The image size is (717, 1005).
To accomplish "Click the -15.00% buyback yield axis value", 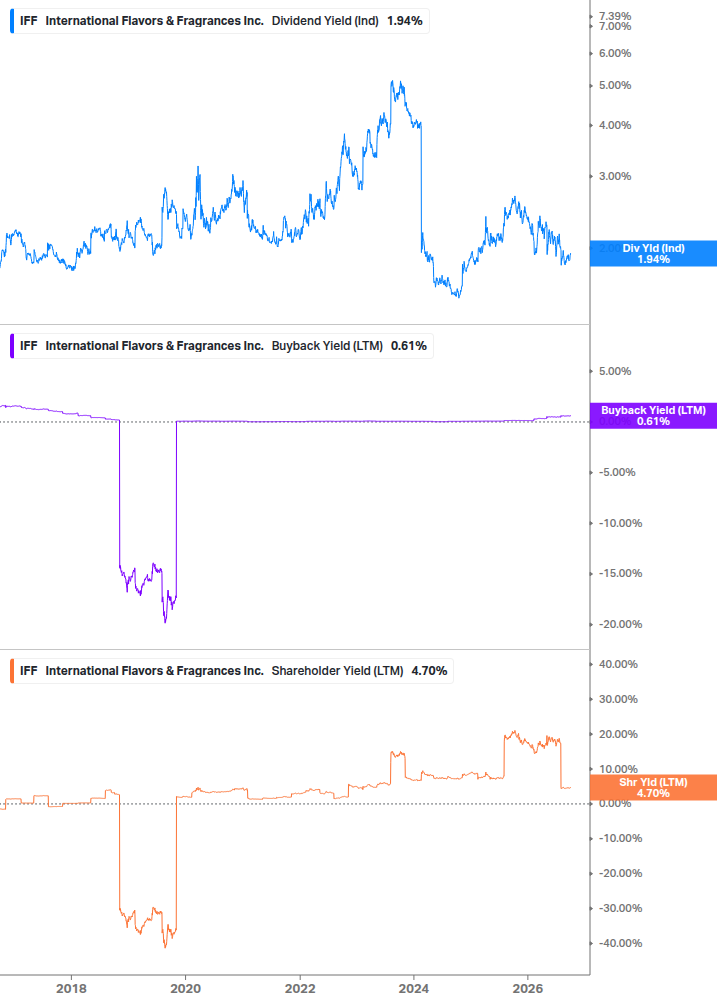I will (x=620, y=574).
